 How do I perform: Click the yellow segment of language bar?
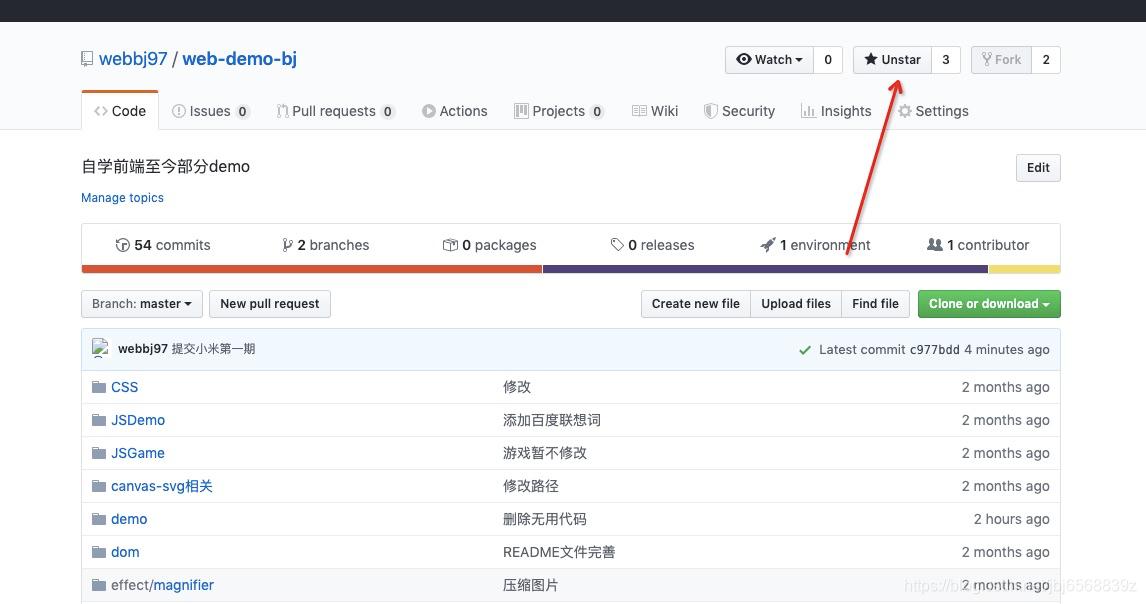[1025, 269]
